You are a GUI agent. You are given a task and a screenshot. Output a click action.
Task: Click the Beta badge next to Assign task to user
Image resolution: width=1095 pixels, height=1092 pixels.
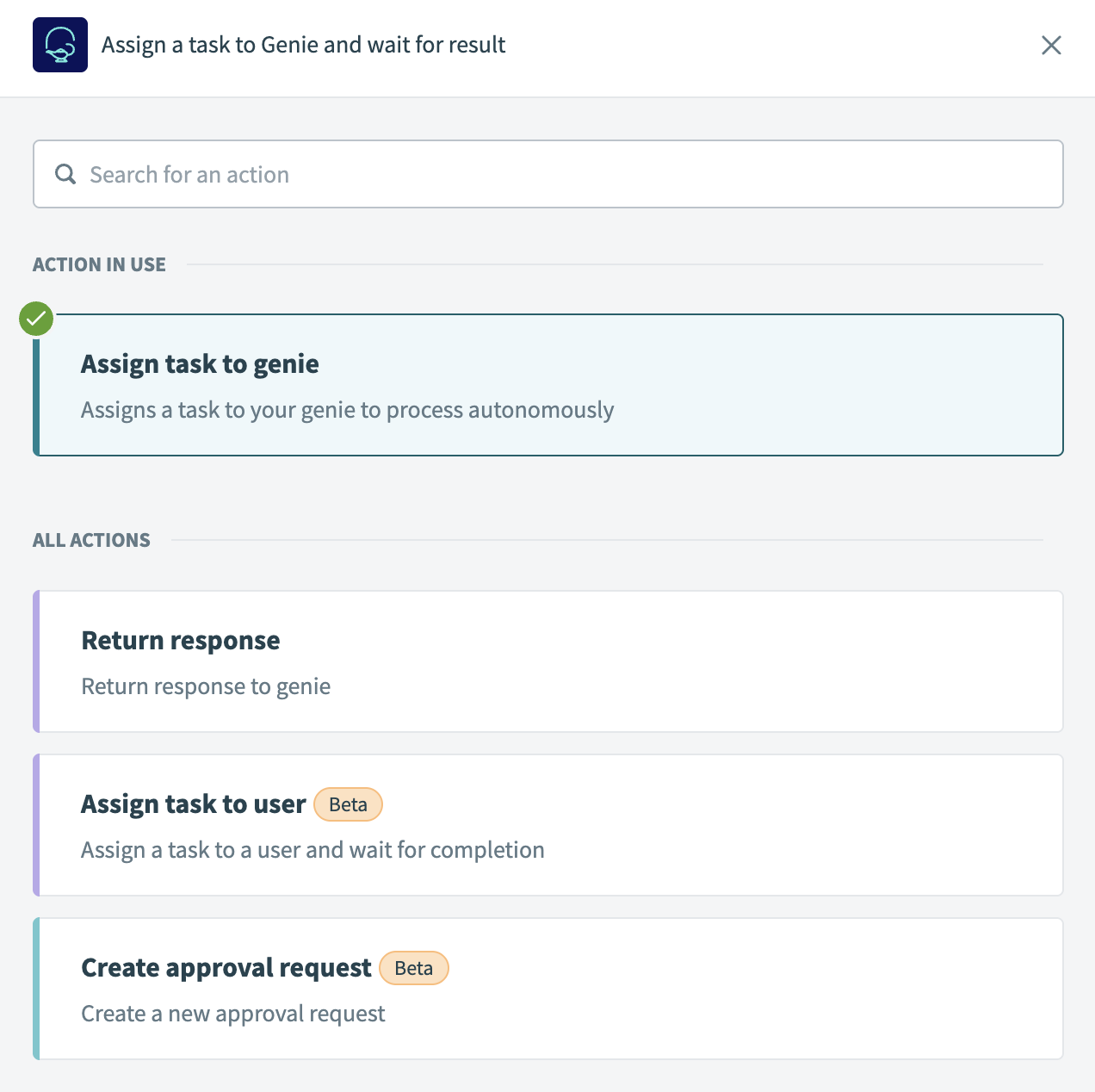point(348,804)
